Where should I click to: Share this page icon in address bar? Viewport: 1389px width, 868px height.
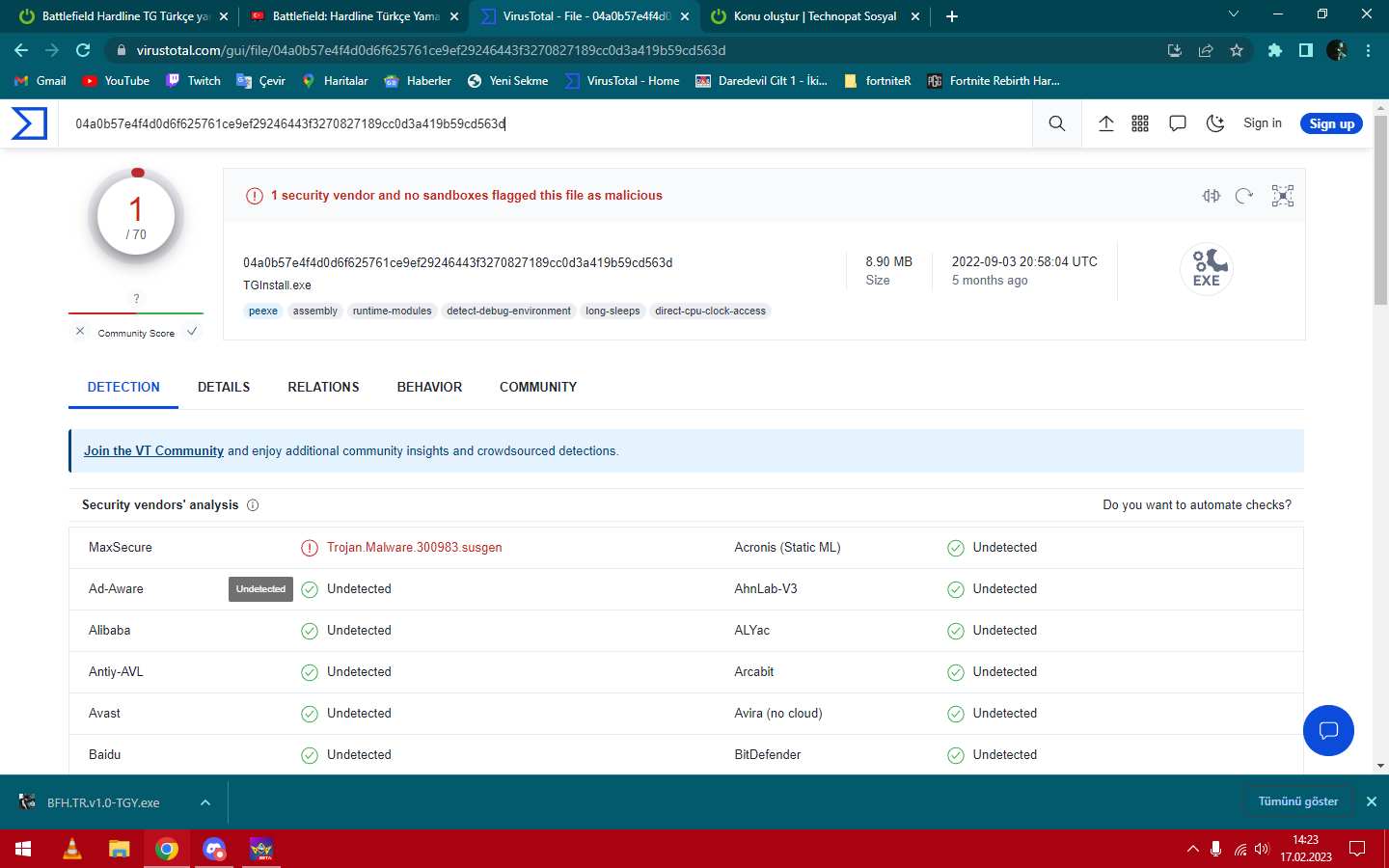tap(1206, 50)
